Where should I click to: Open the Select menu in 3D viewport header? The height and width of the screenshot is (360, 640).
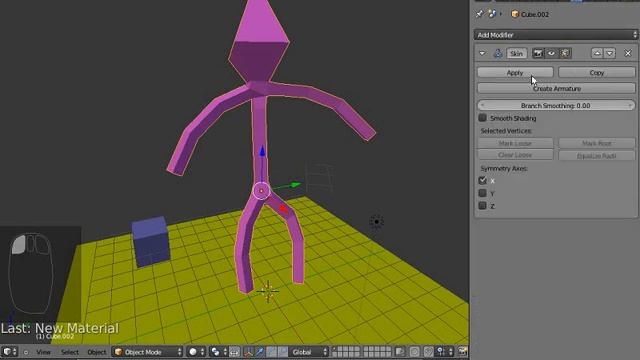[x=70, y=352]
